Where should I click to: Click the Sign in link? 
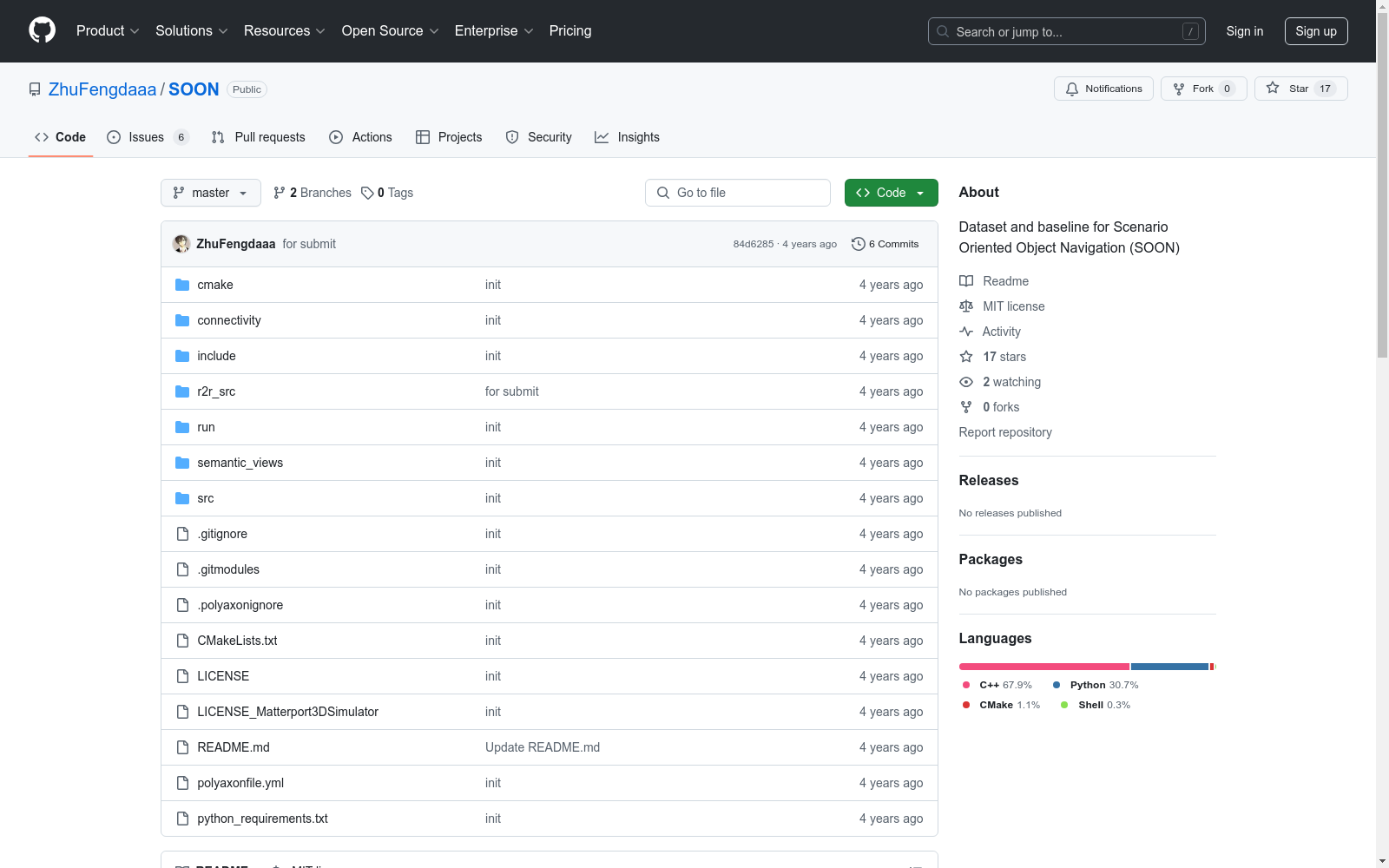point(1245,31)
